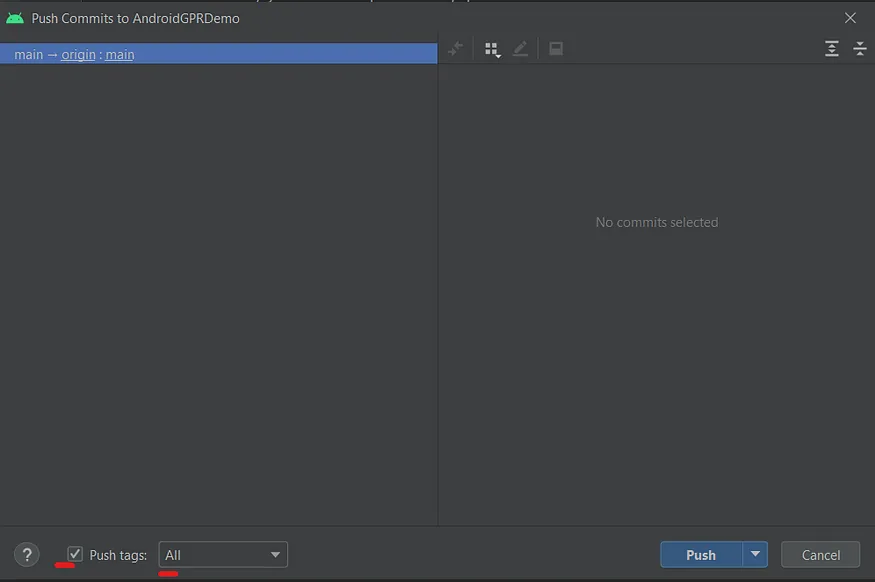This screenshot has width=875, height=582.
Task: Cancel the push dialog
Action: click(820, 555)
